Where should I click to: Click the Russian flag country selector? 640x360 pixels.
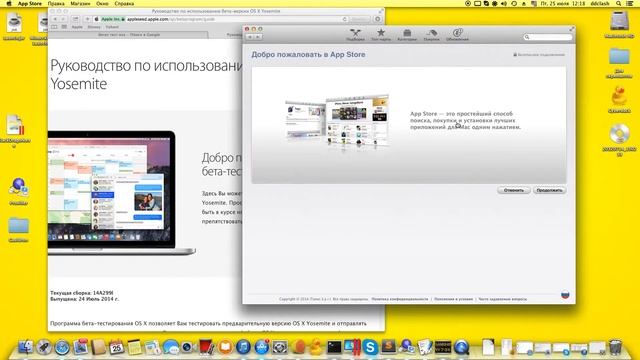[565, 295]
